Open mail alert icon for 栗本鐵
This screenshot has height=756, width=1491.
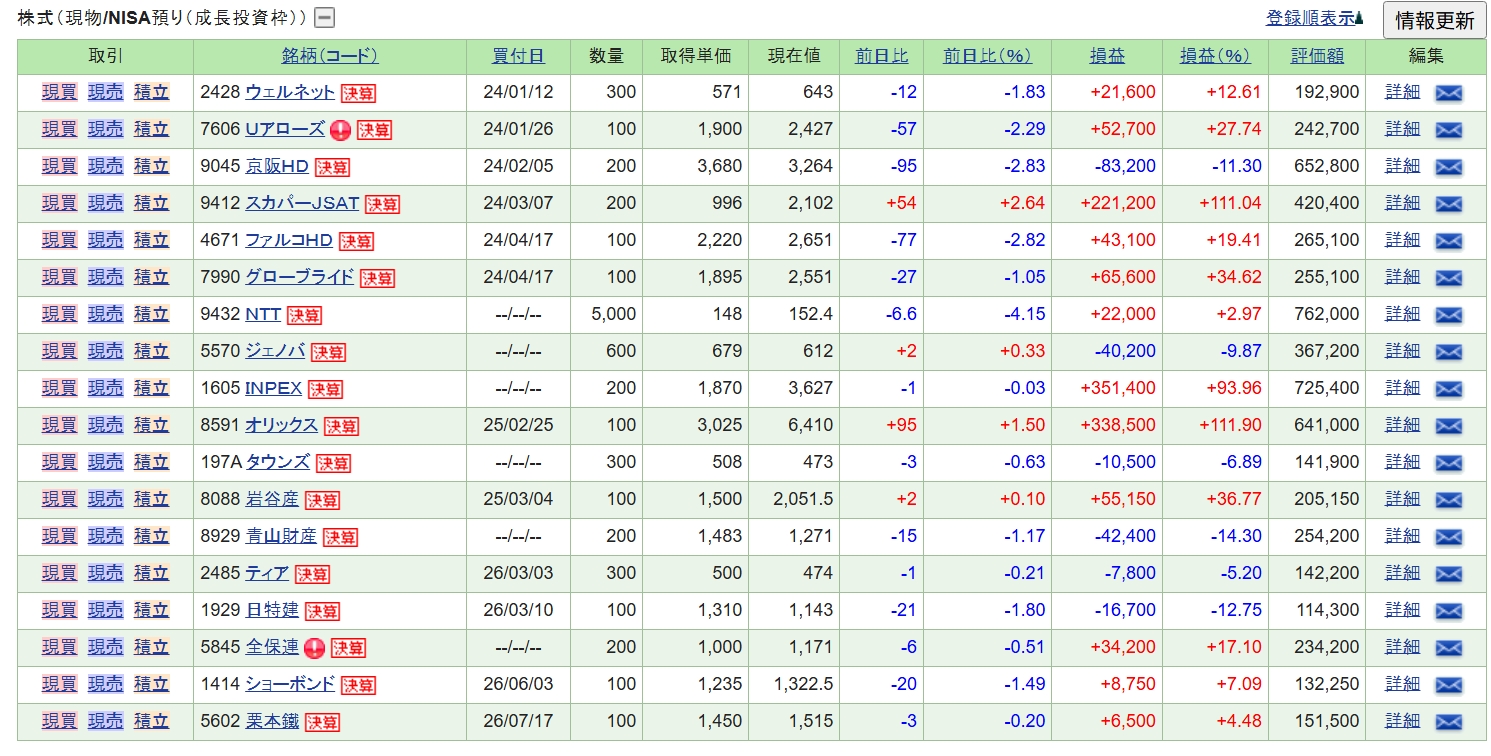[x=1448, y=722]
